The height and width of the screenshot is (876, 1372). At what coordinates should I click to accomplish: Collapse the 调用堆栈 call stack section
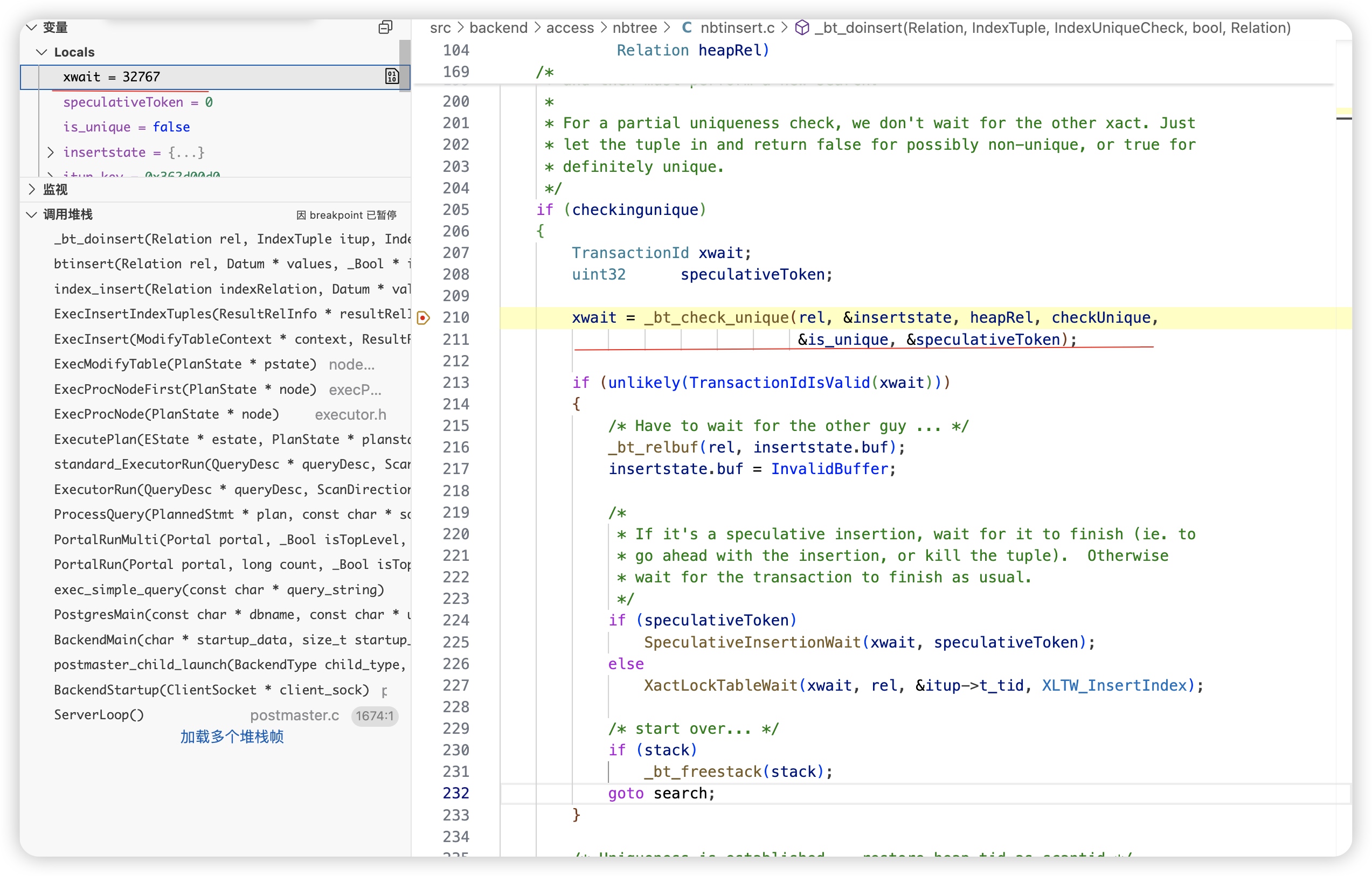tap(32, 215)
